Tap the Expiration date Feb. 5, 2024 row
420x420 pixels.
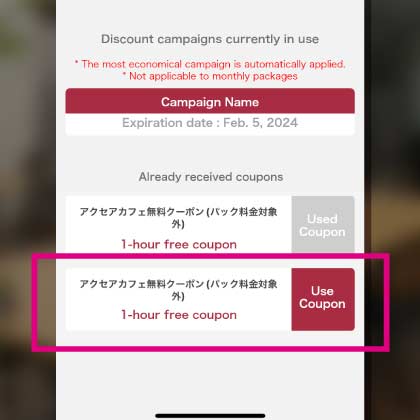click(x=210, y=123)
